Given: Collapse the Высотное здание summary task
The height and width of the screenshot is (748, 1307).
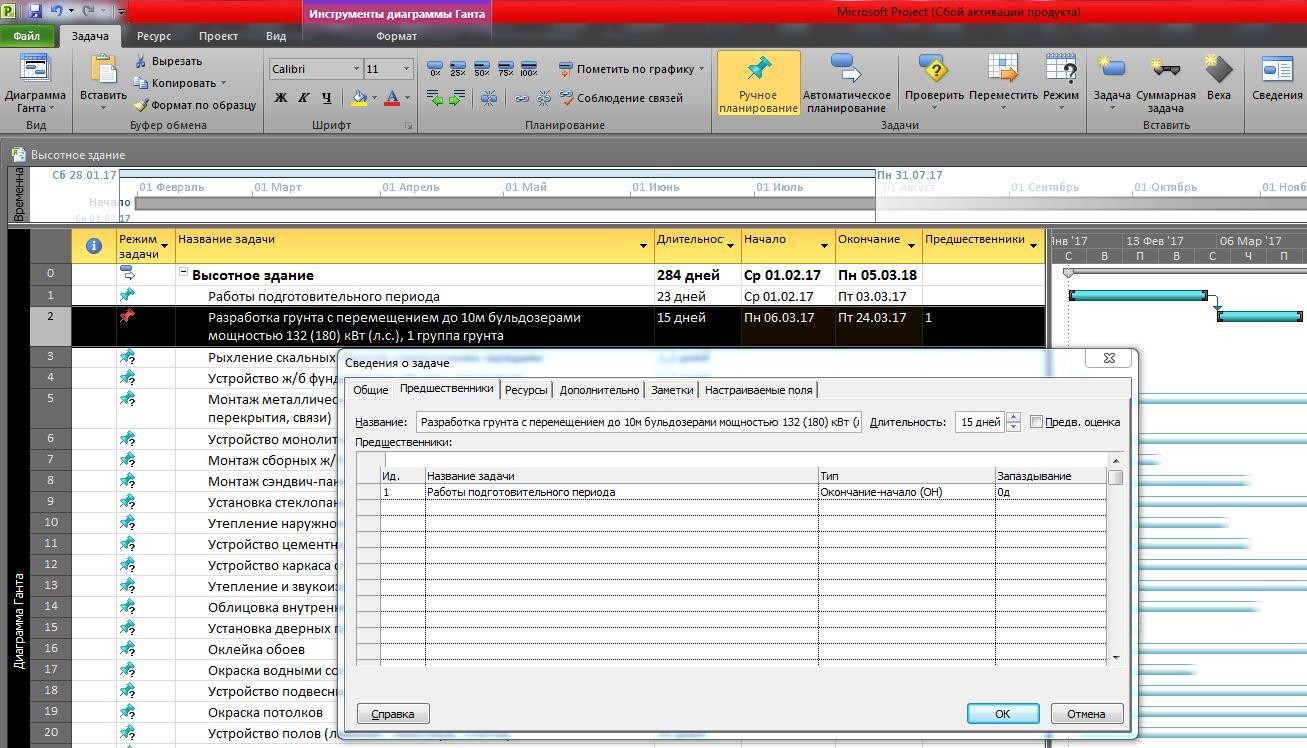Looking at the screenshot, I should (184, 273).
